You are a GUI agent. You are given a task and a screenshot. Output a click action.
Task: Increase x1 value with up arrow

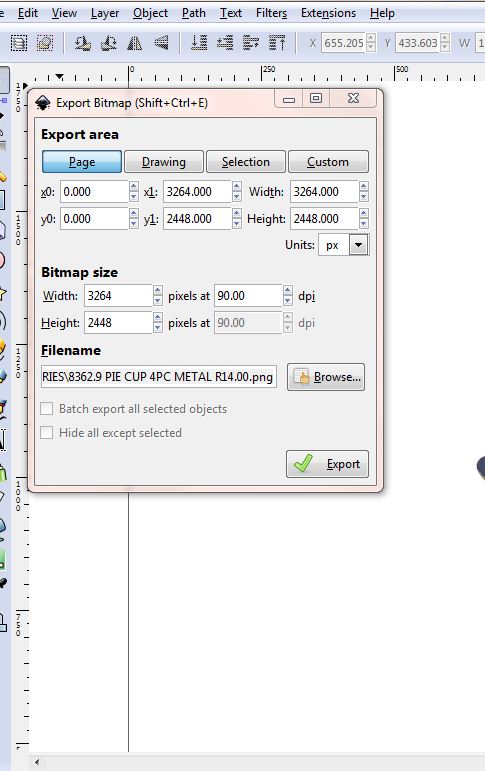coord(237,187)
